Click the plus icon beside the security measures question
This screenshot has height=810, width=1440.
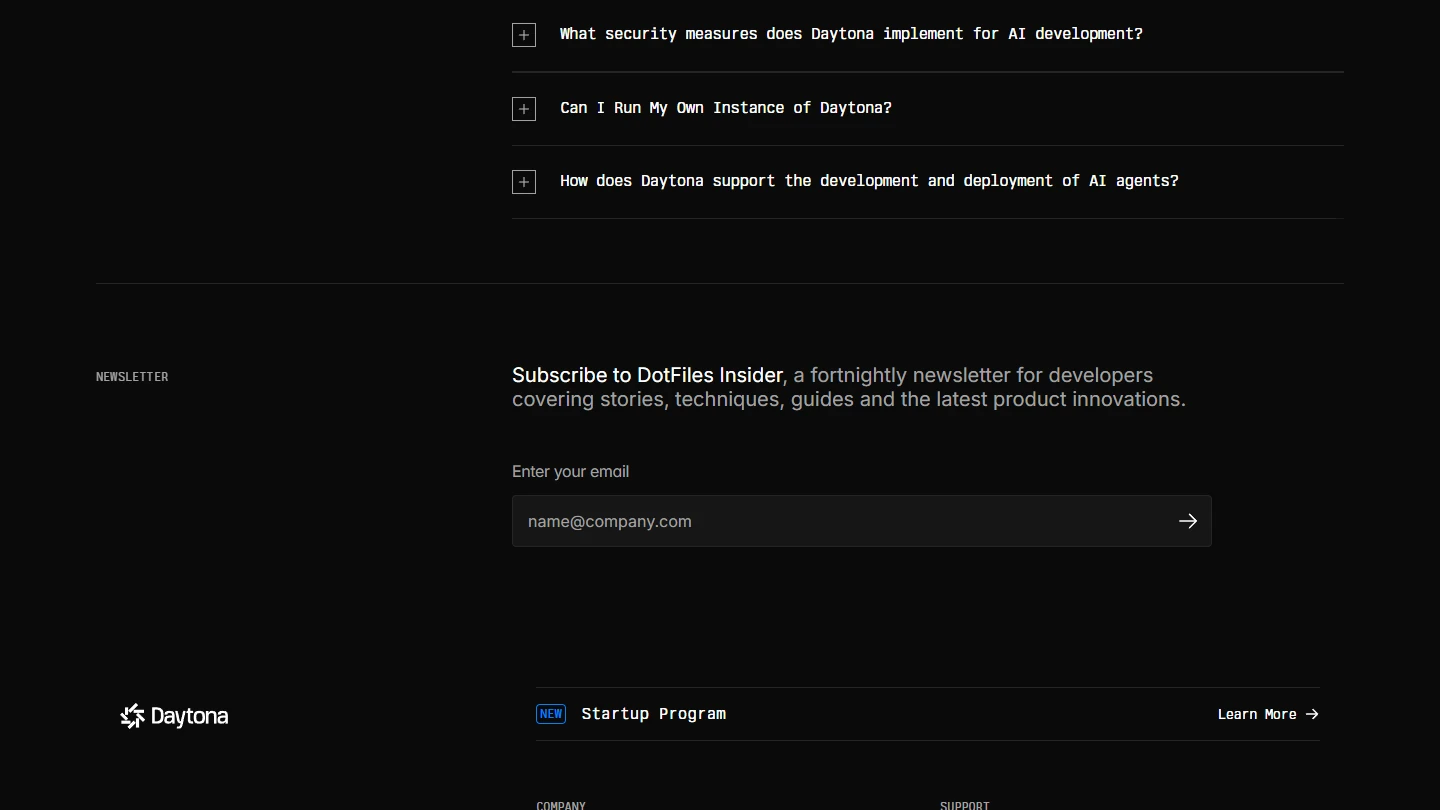coord(524,35)
